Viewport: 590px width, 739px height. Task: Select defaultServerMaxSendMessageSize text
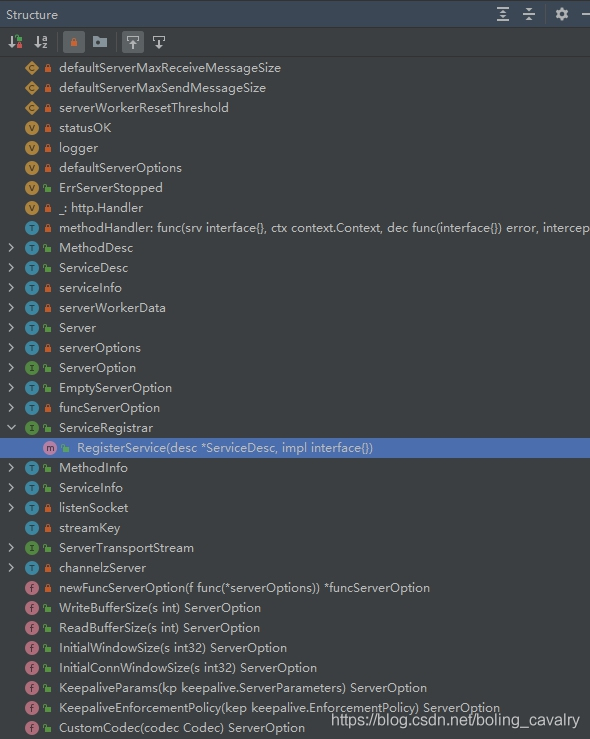pos(162,88)
